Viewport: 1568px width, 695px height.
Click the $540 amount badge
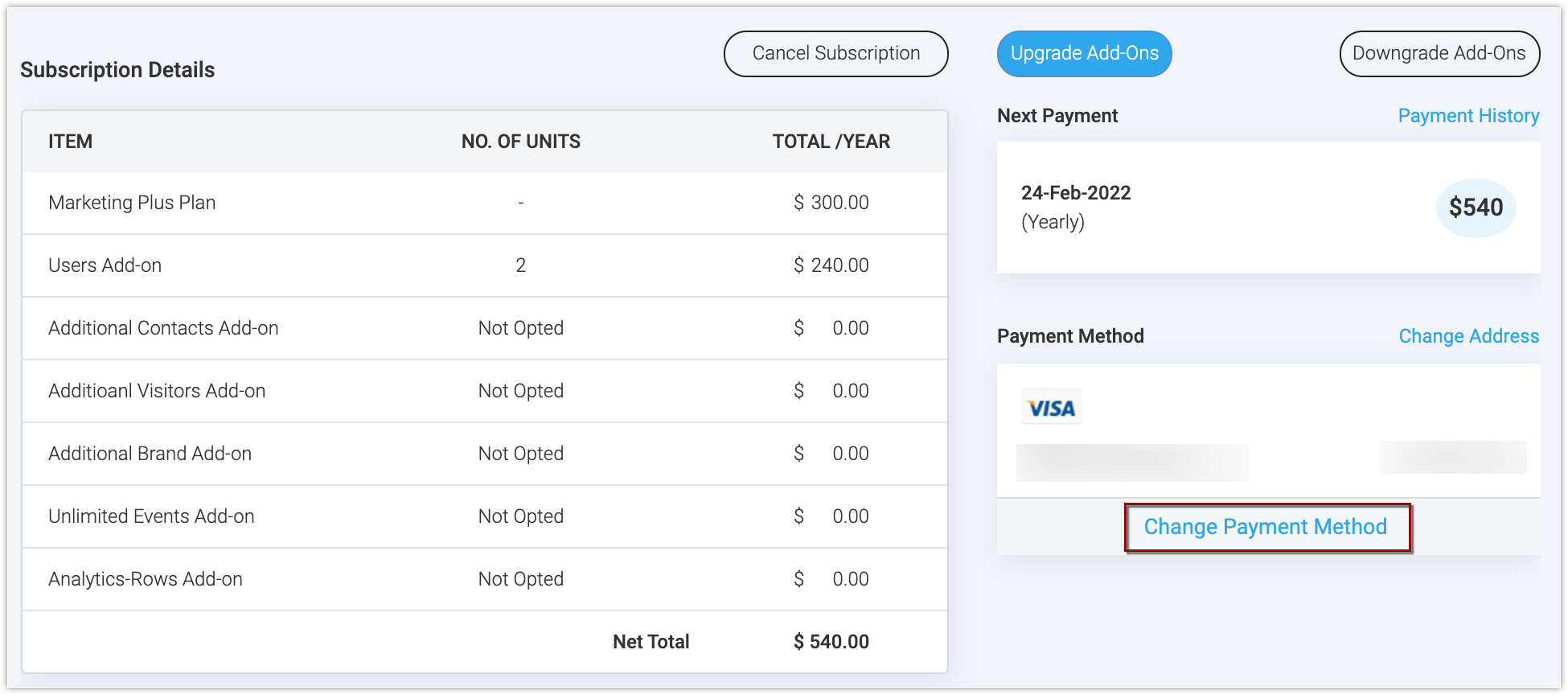click(x=1476, y=208)
